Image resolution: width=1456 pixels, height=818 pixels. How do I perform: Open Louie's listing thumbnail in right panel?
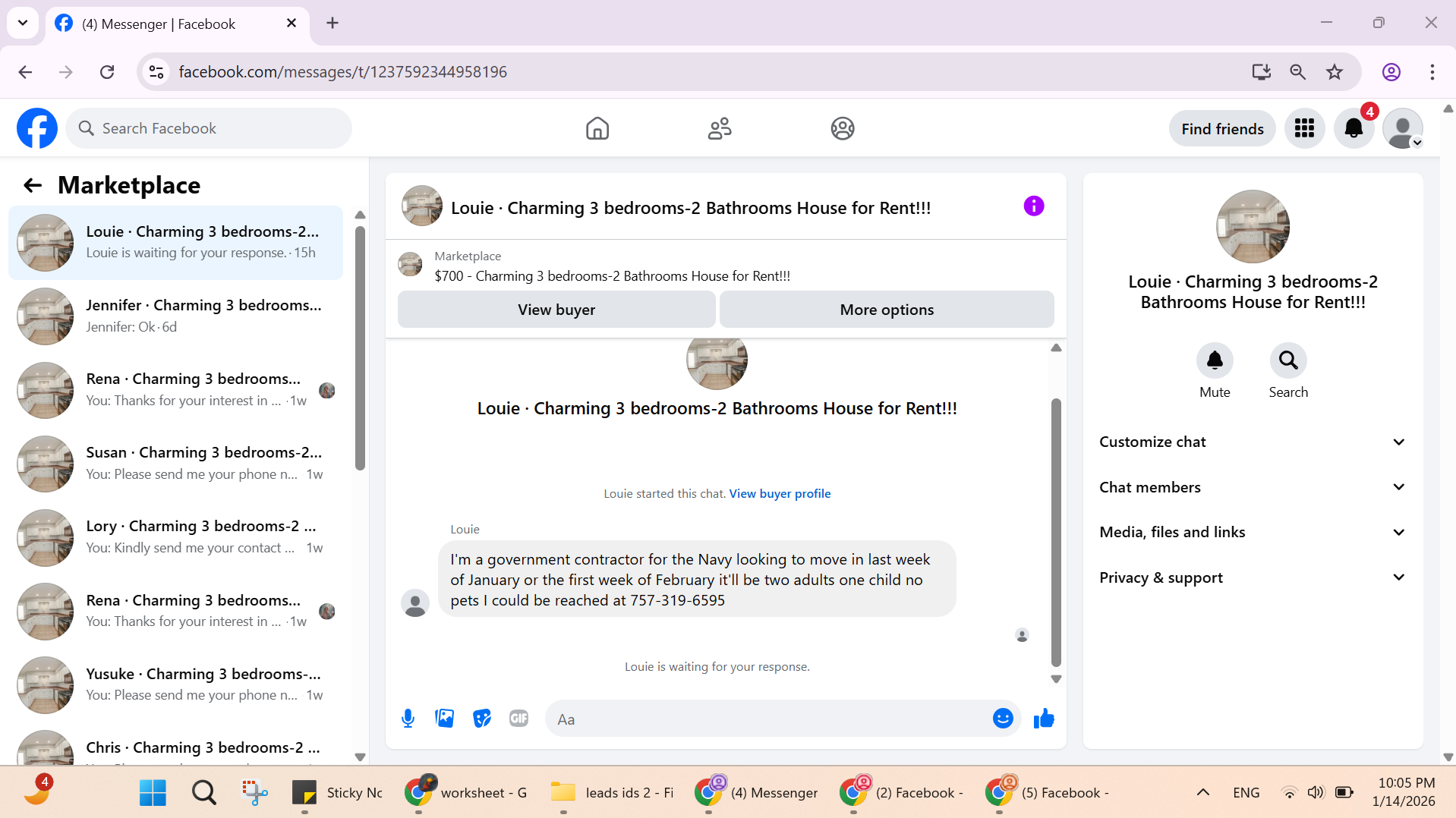(x=1253, y=226)
